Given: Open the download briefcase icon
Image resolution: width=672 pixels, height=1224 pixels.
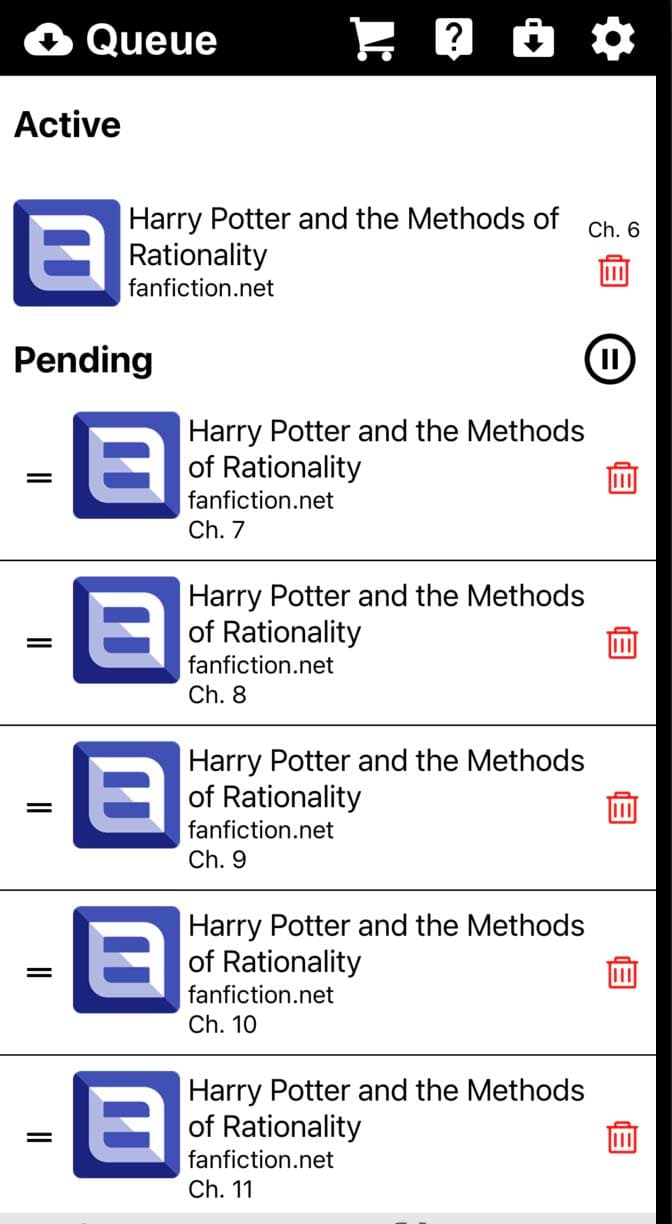Looking at the screenshot, I should tap(533, 39).
